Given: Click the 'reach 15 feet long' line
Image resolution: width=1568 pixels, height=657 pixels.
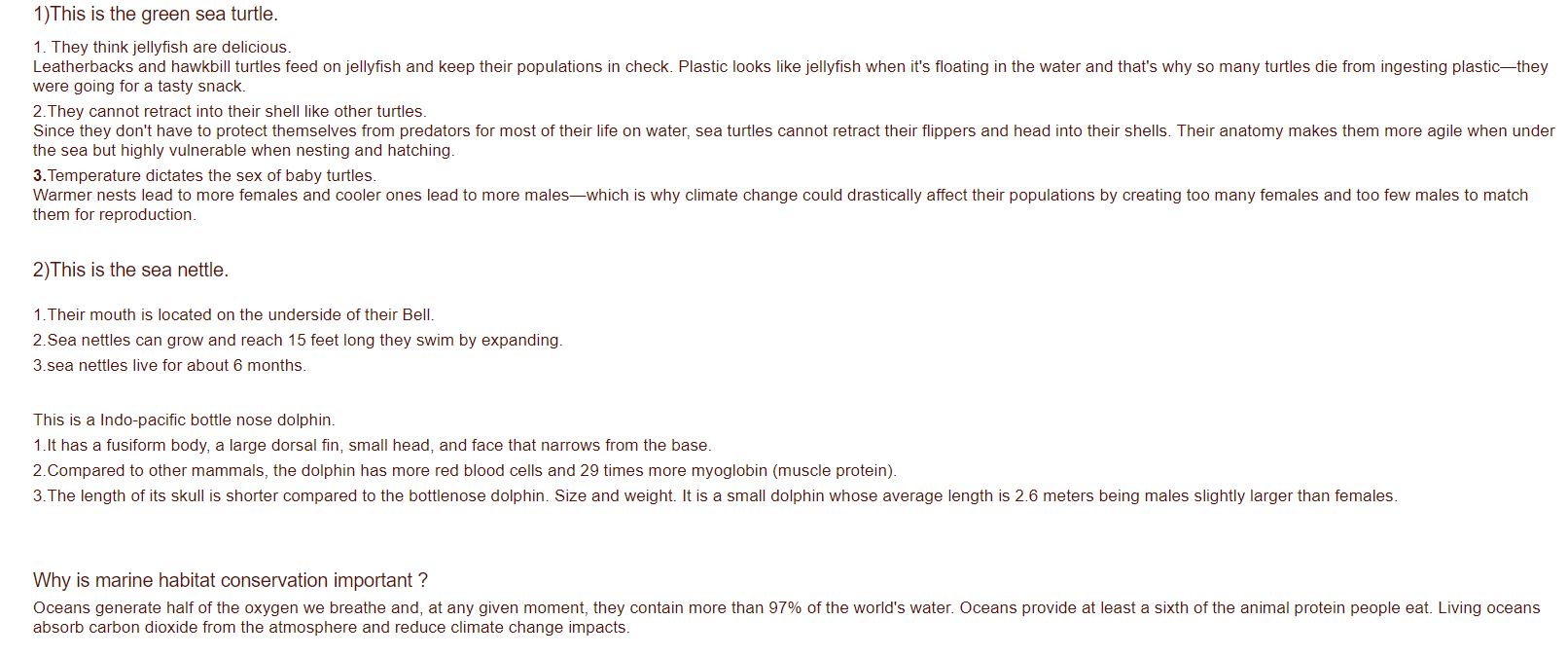Looking at the screenshot, I should pos(298,341).
